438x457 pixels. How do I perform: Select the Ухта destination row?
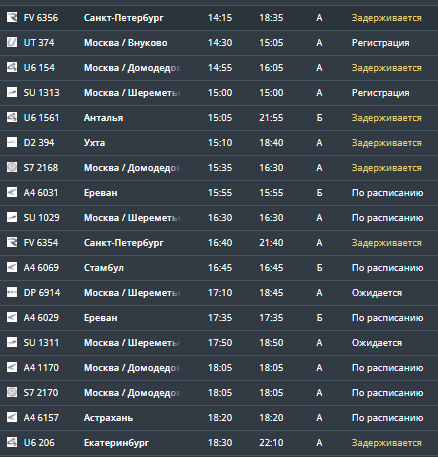219,143
